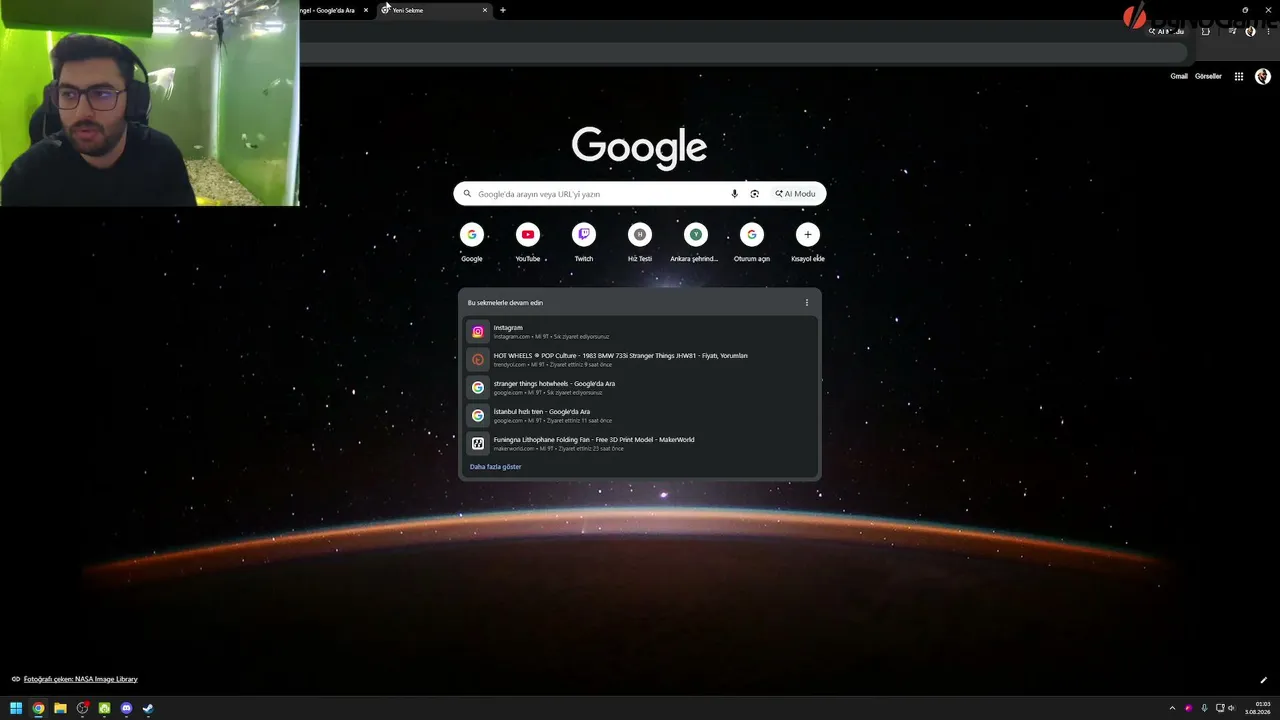The image size is (1280, 720).
Task: Open the Google apps grid
Action: coord(1239,76)
